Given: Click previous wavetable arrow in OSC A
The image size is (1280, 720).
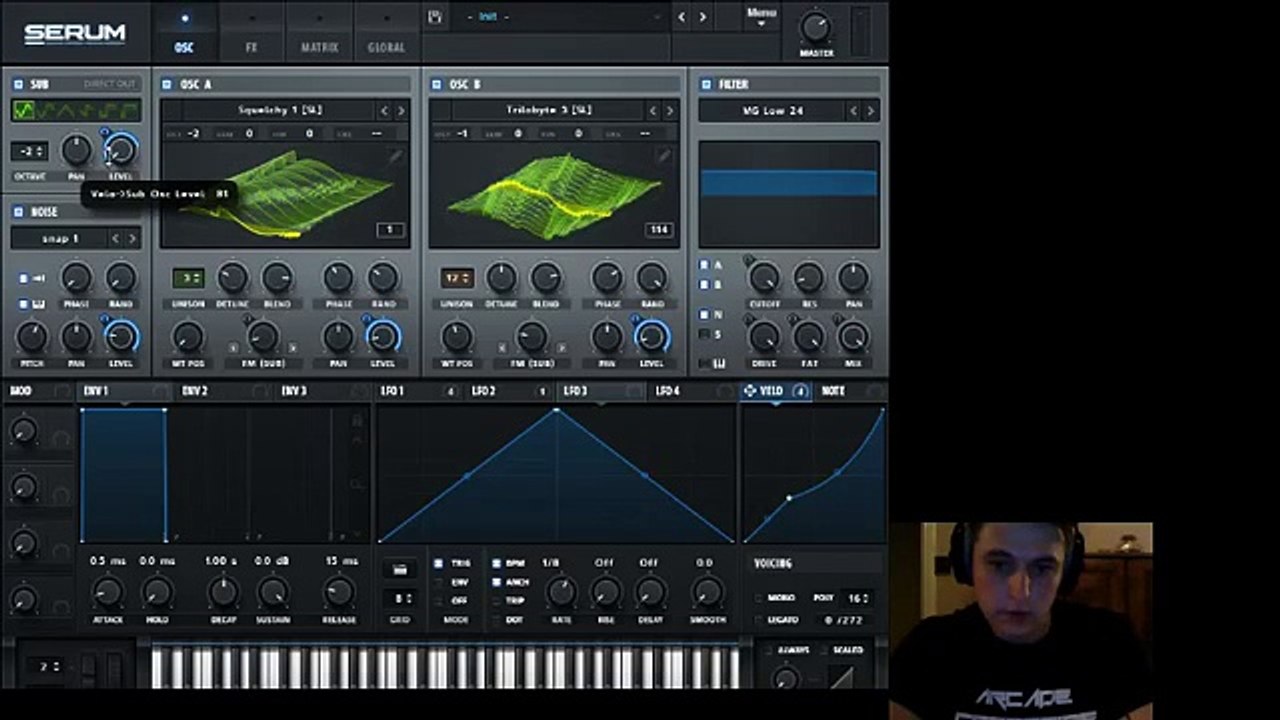Looking at the screenshot, I should click(384, 111).
